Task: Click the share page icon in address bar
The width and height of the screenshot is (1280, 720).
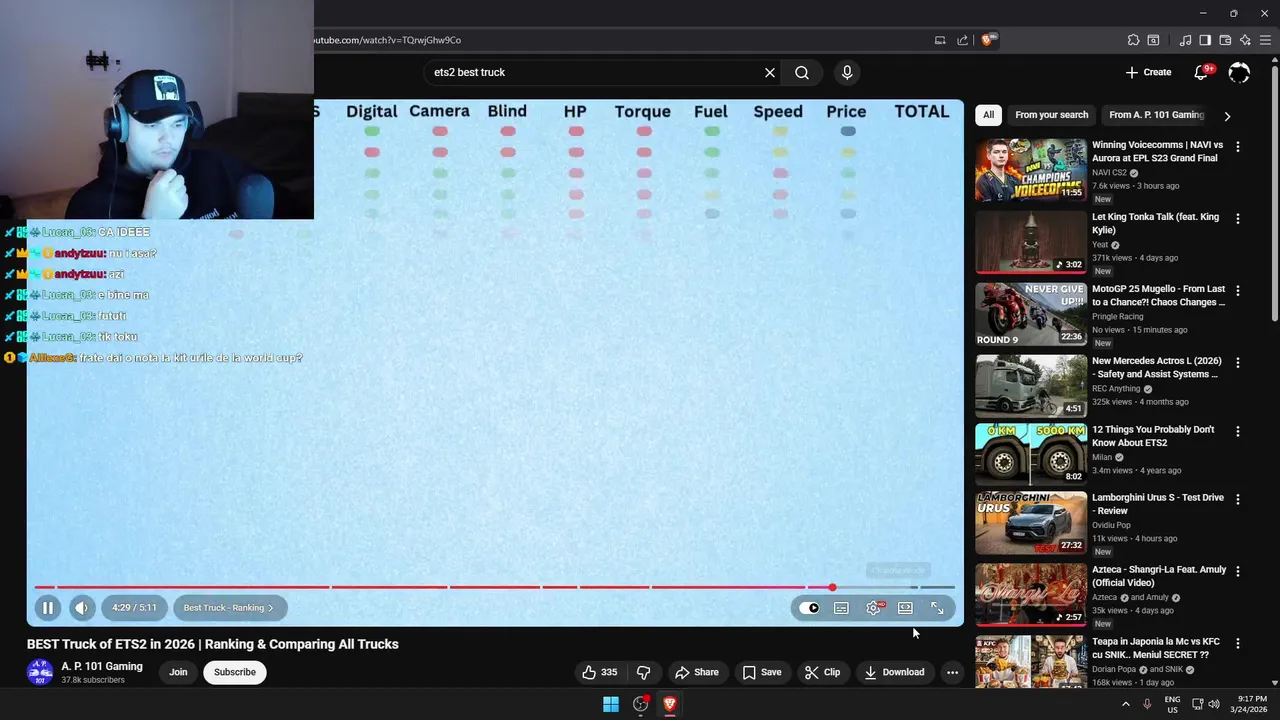Action: (x=962, y=40)
